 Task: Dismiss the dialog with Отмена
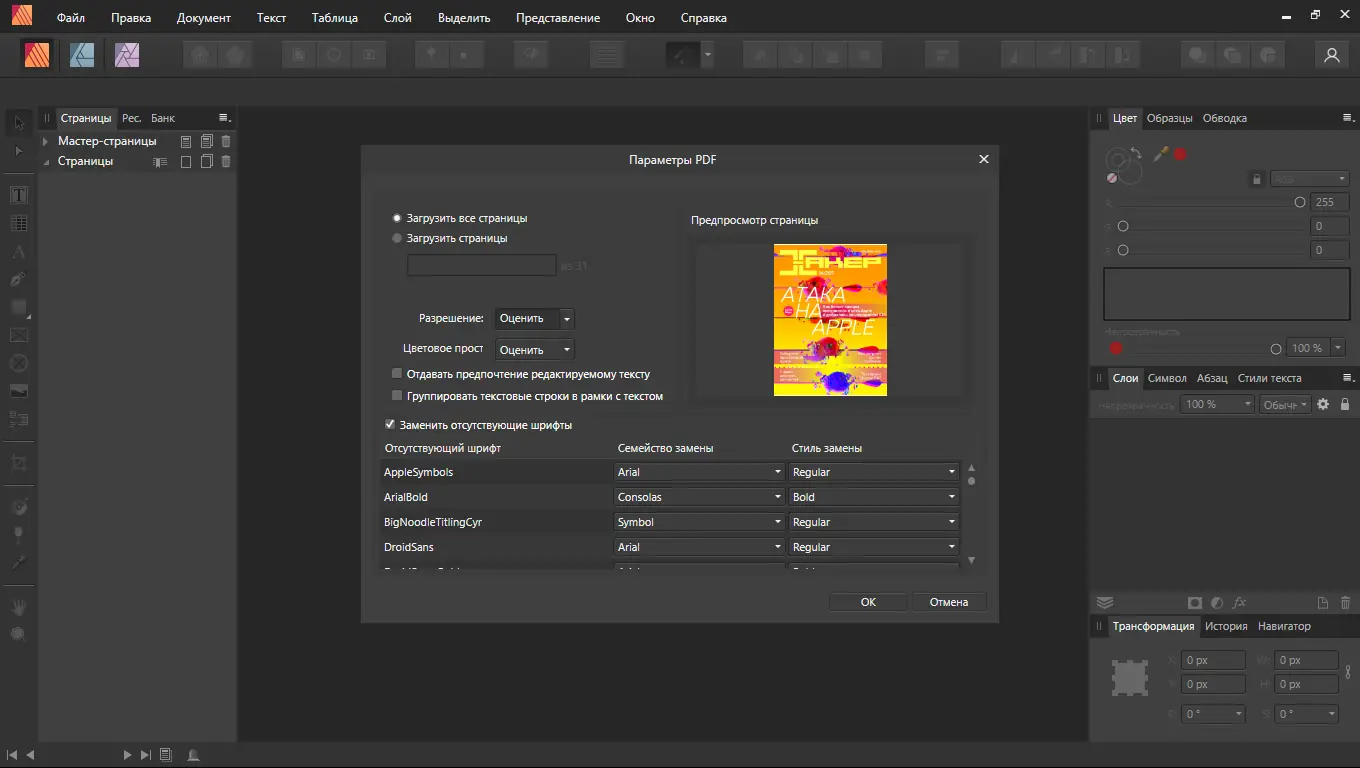948,602
